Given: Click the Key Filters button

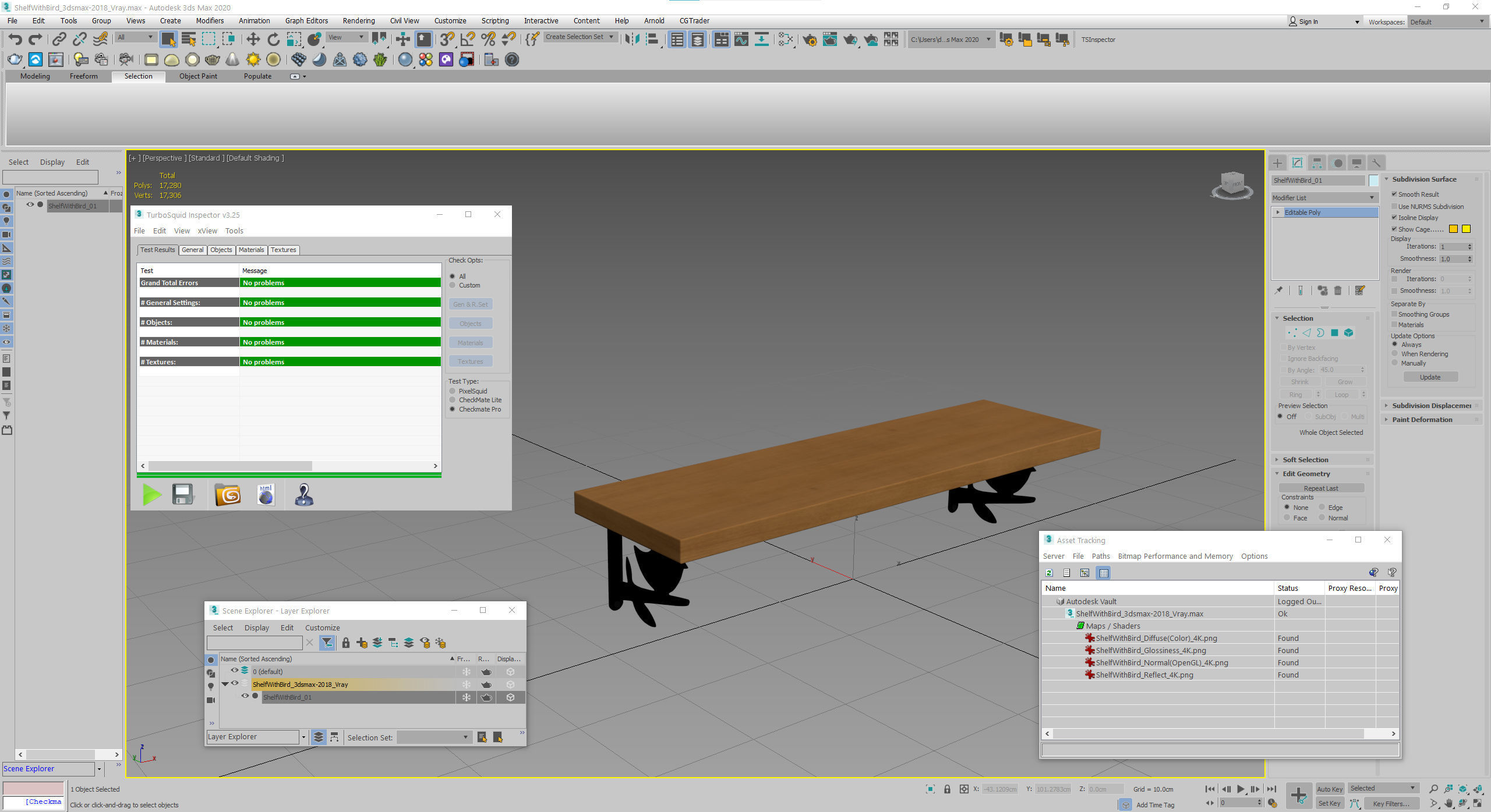Looking at the screenshot, I should tap(1390, 803).
